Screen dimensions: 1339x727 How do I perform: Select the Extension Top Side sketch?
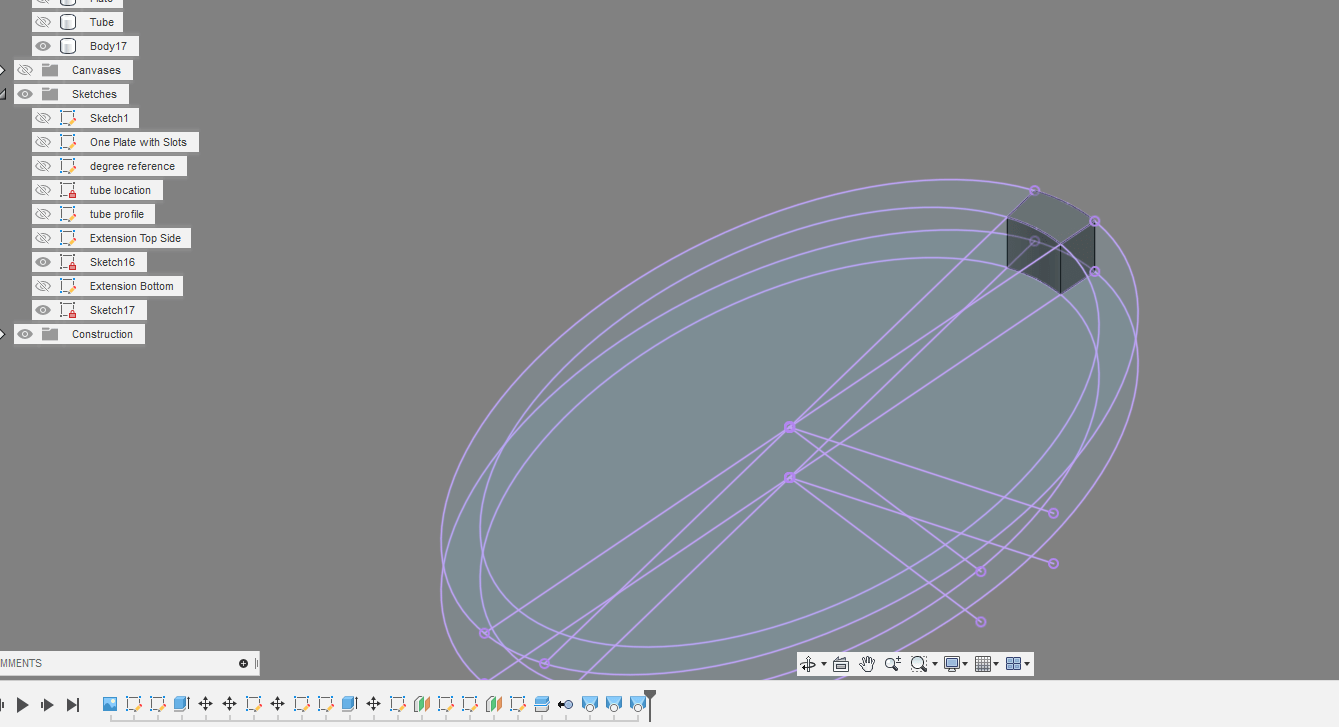[136, 238]
